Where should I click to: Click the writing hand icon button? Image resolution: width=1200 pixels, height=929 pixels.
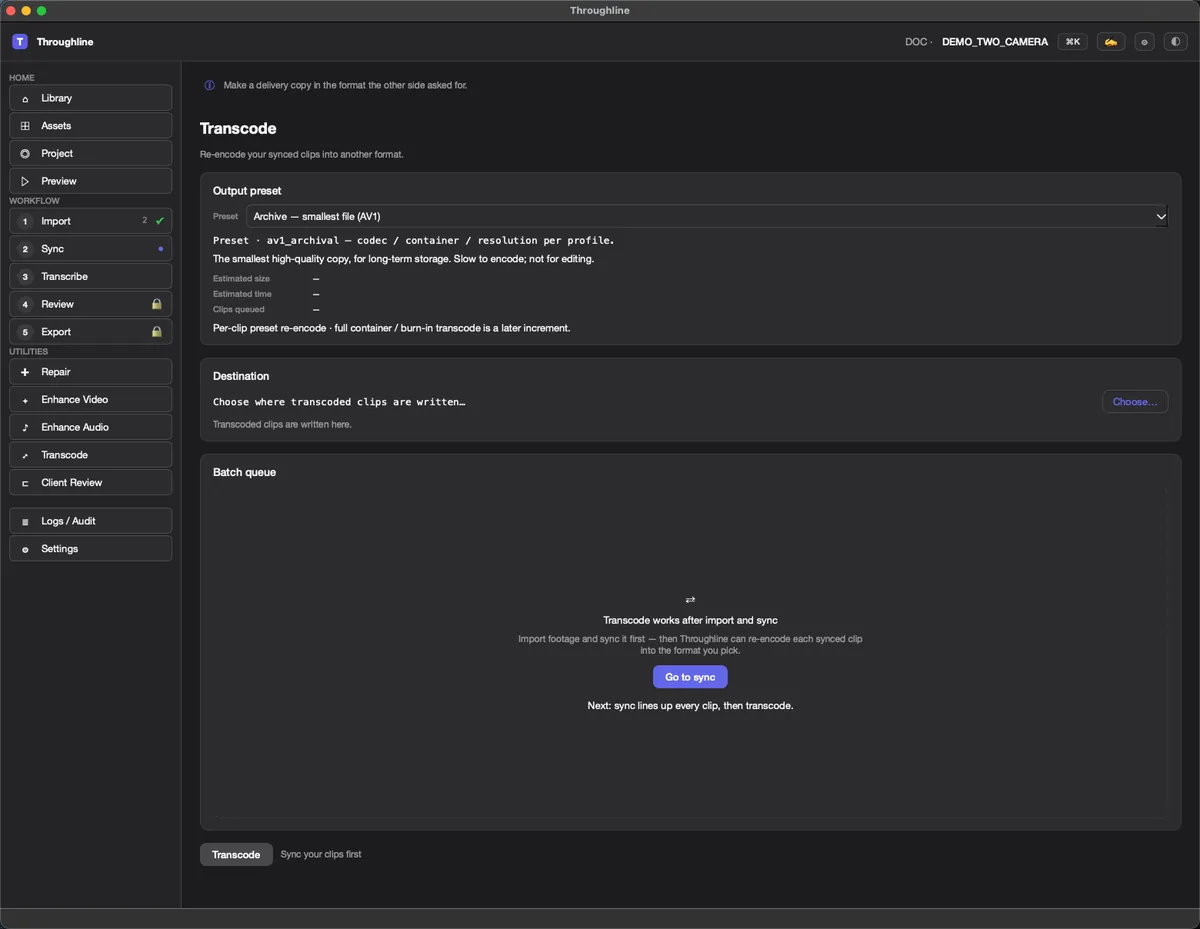point(1111,42)
